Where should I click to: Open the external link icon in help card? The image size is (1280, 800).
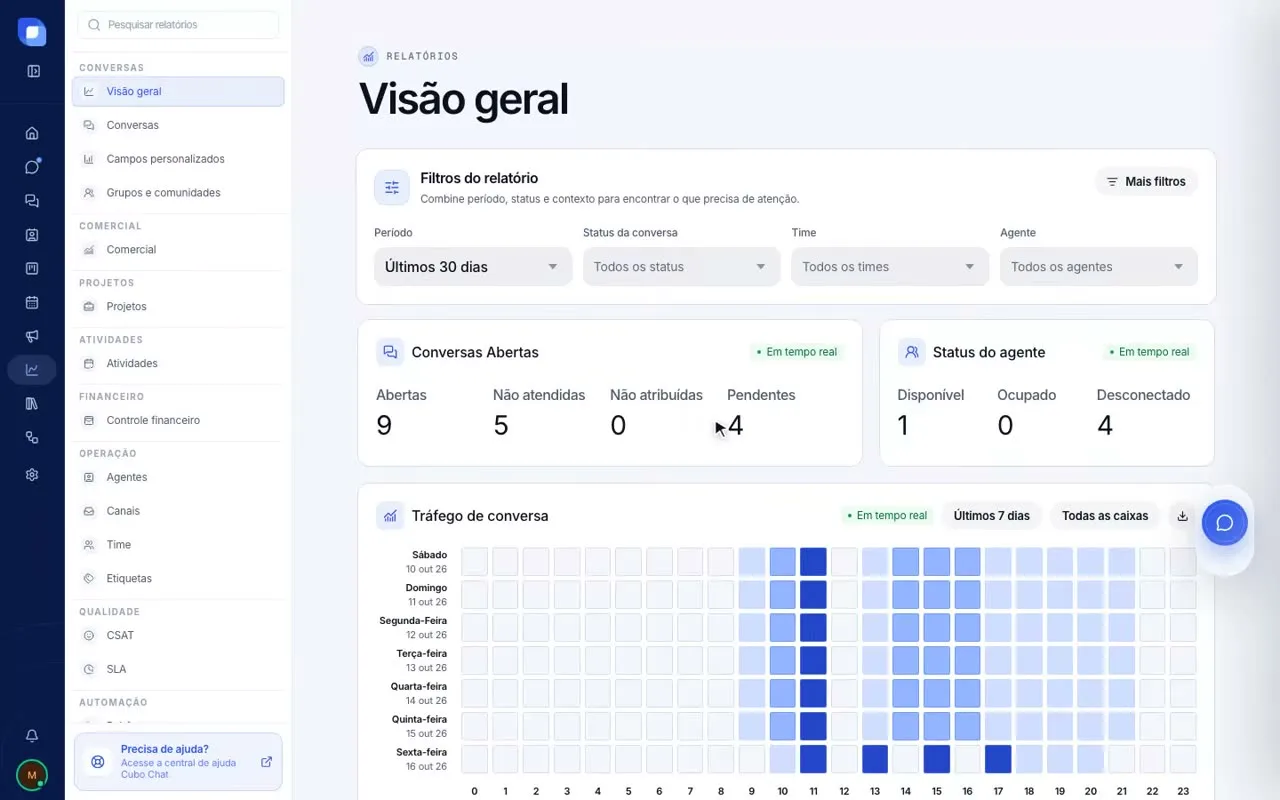[266, 762]
